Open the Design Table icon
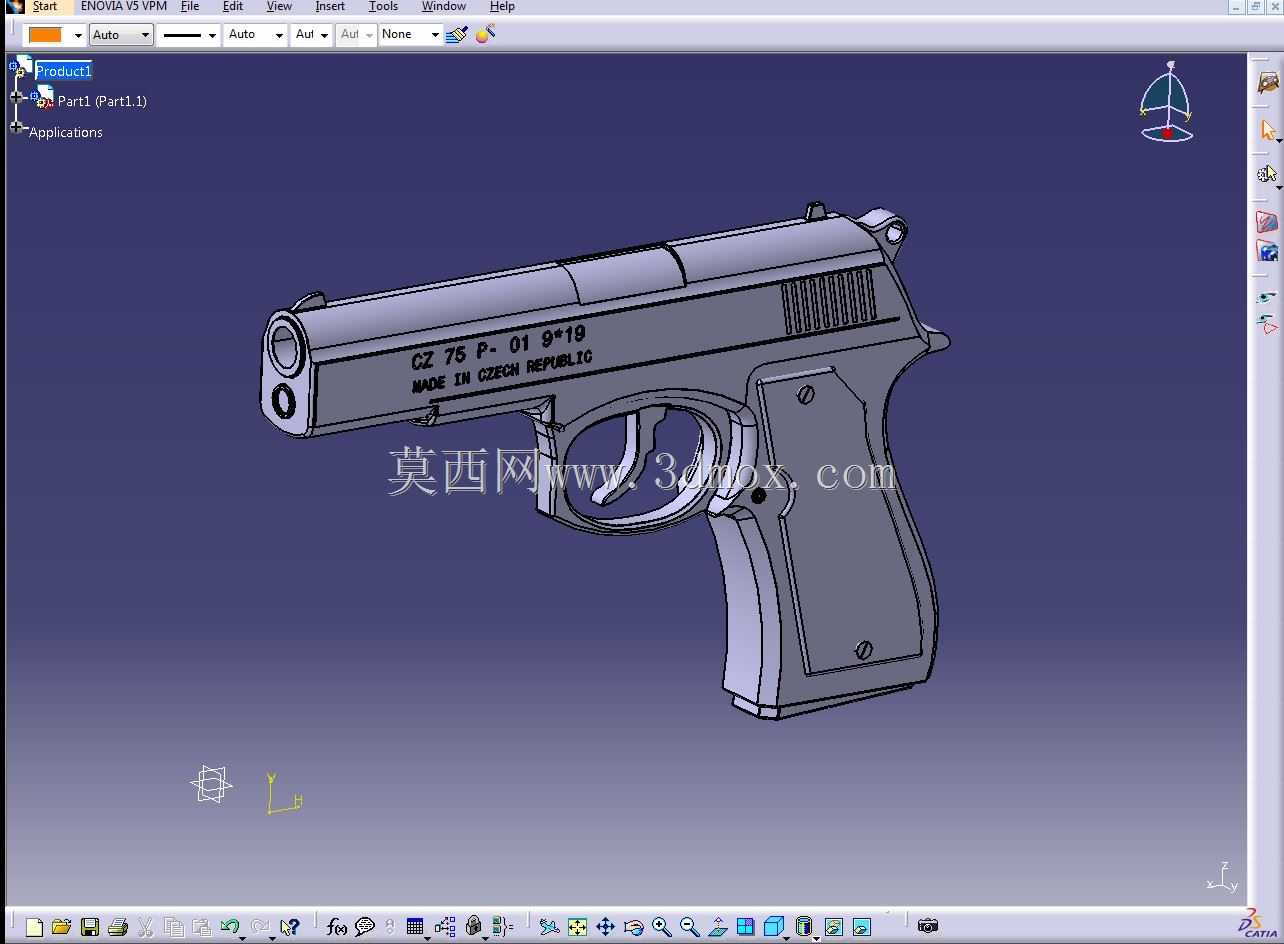 pos(415,927)
